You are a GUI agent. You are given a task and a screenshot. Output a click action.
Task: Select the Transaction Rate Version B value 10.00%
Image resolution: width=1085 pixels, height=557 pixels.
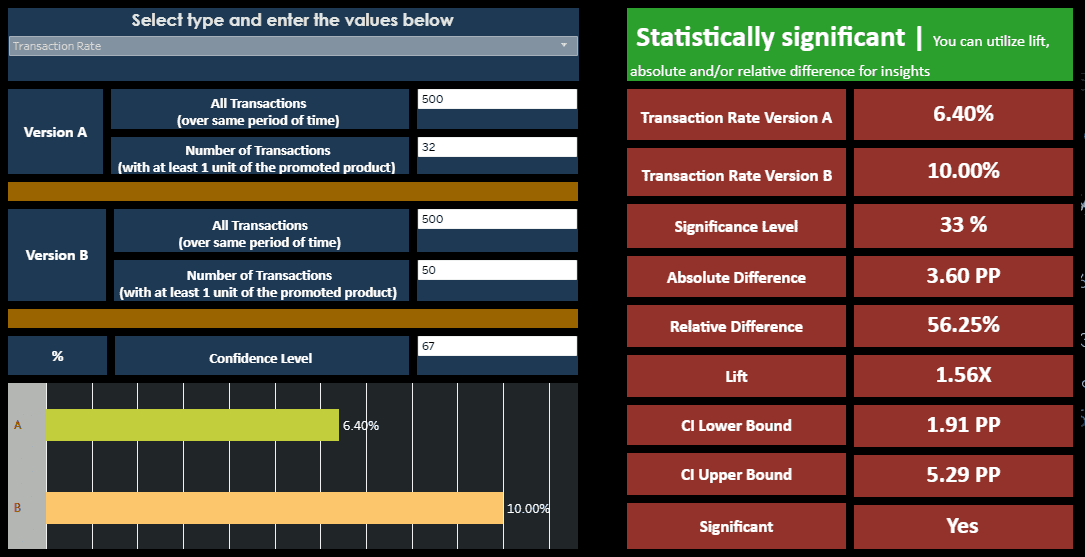pyautogui.click(x=963, y=171)
